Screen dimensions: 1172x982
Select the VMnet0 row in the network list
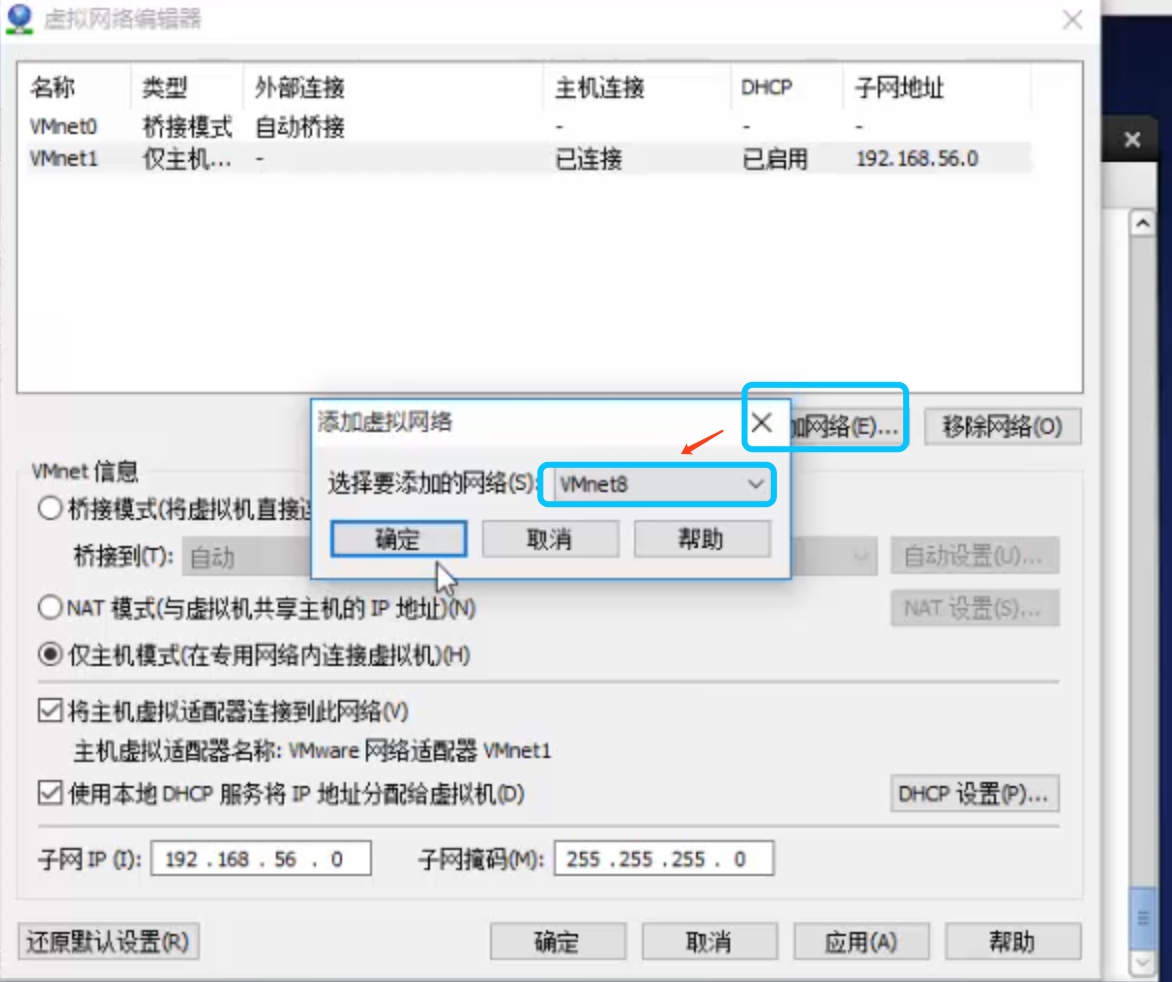[528, 127]
